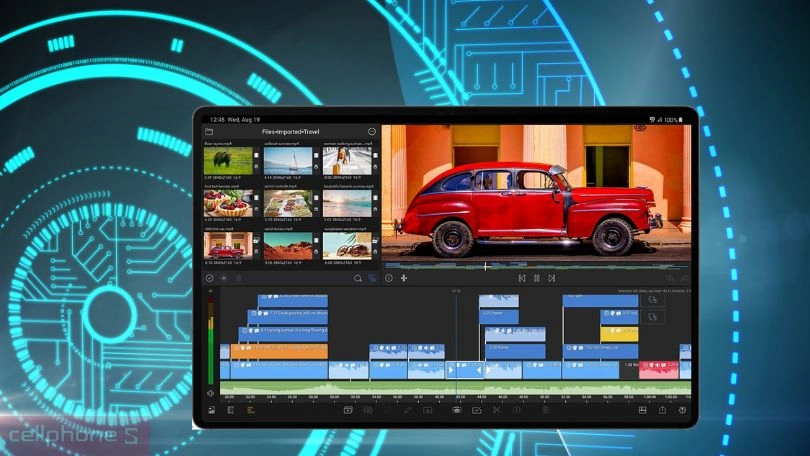Split the clip with the scissors tool
The height and width of the screenshot is (456, 810).
pyautogui.click(x=496, y=410)
